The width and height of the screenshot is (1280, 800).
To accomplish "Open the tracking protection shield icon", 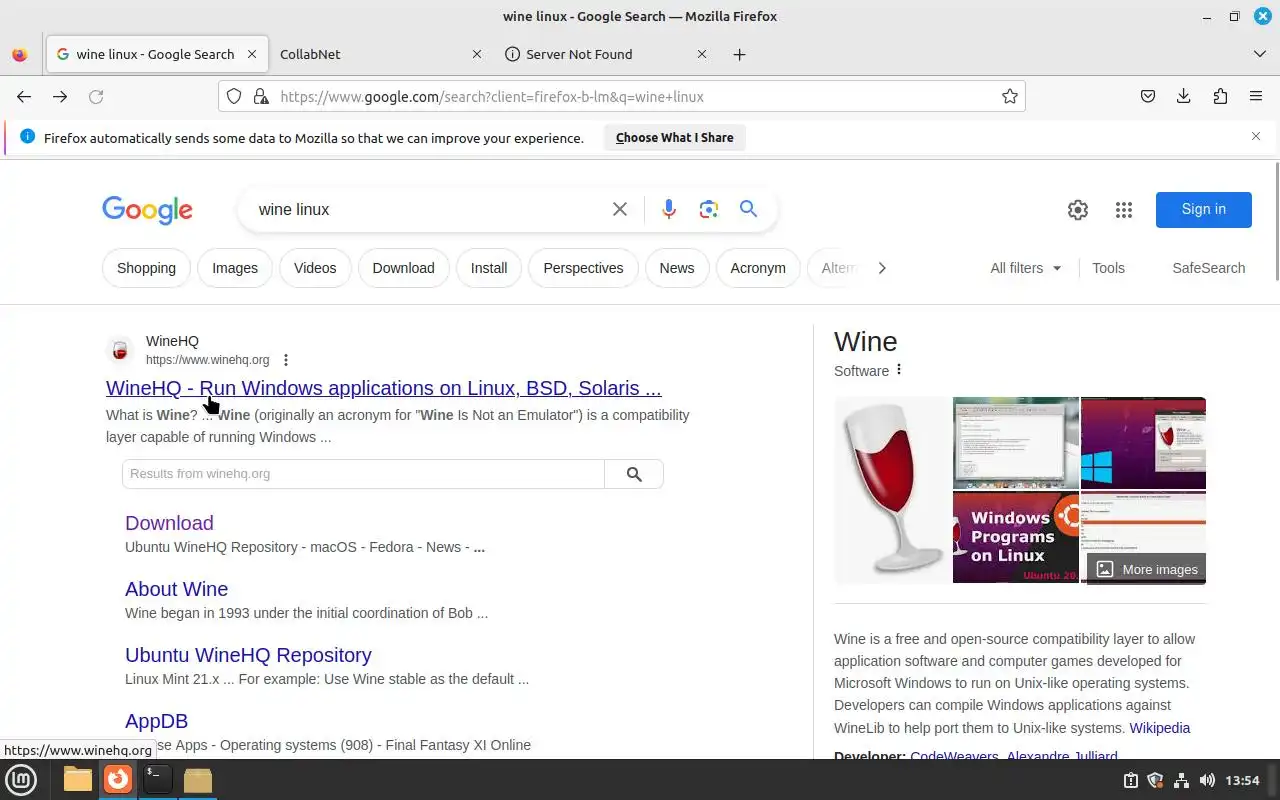I will [234, 96].
